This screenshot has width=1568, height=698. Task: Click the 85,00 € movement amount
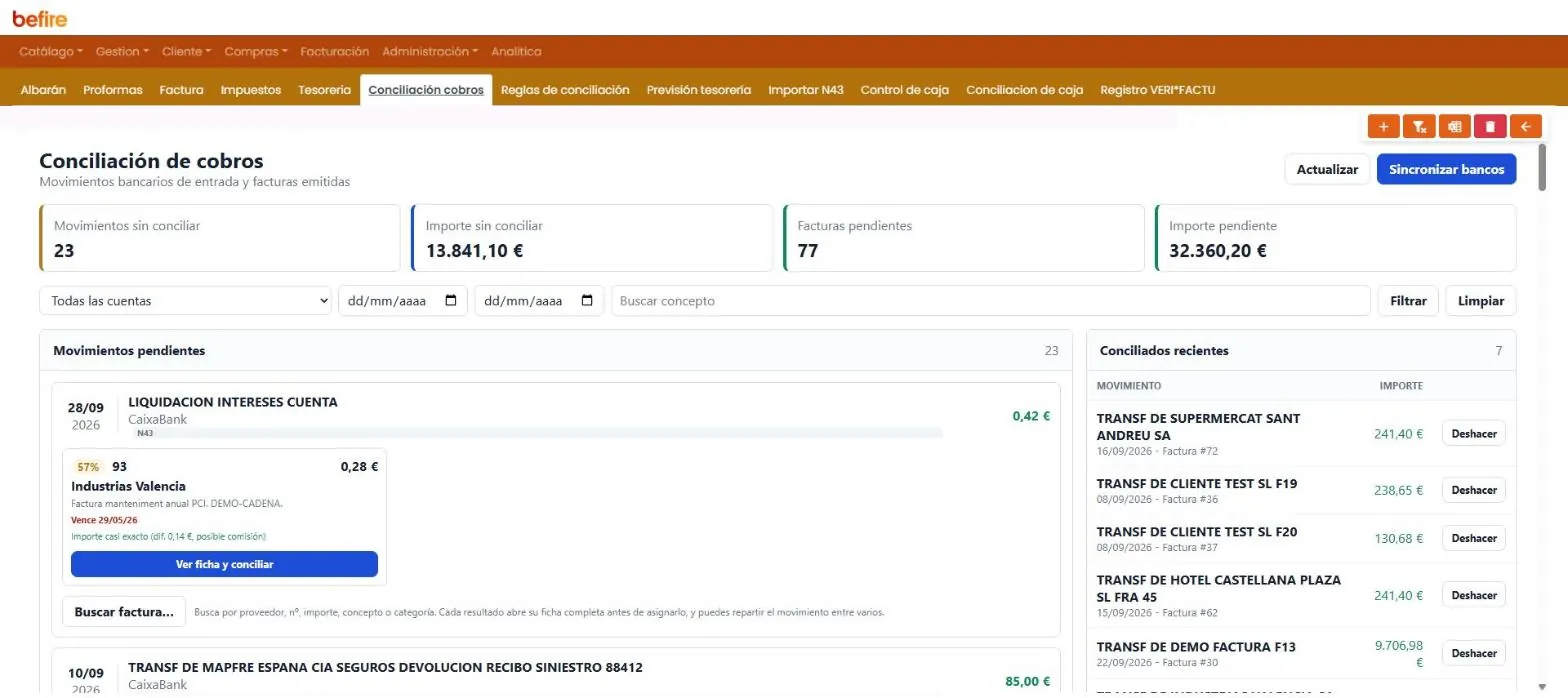click(1028, 681)
